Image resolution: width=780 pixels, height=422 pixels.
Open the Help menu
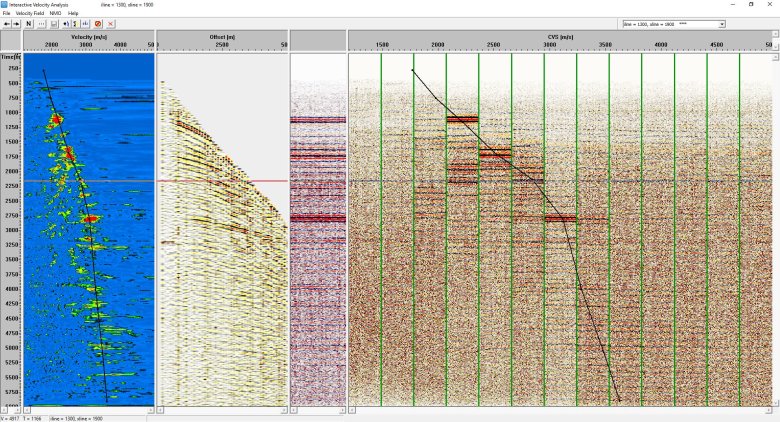[x=73, y=13]
